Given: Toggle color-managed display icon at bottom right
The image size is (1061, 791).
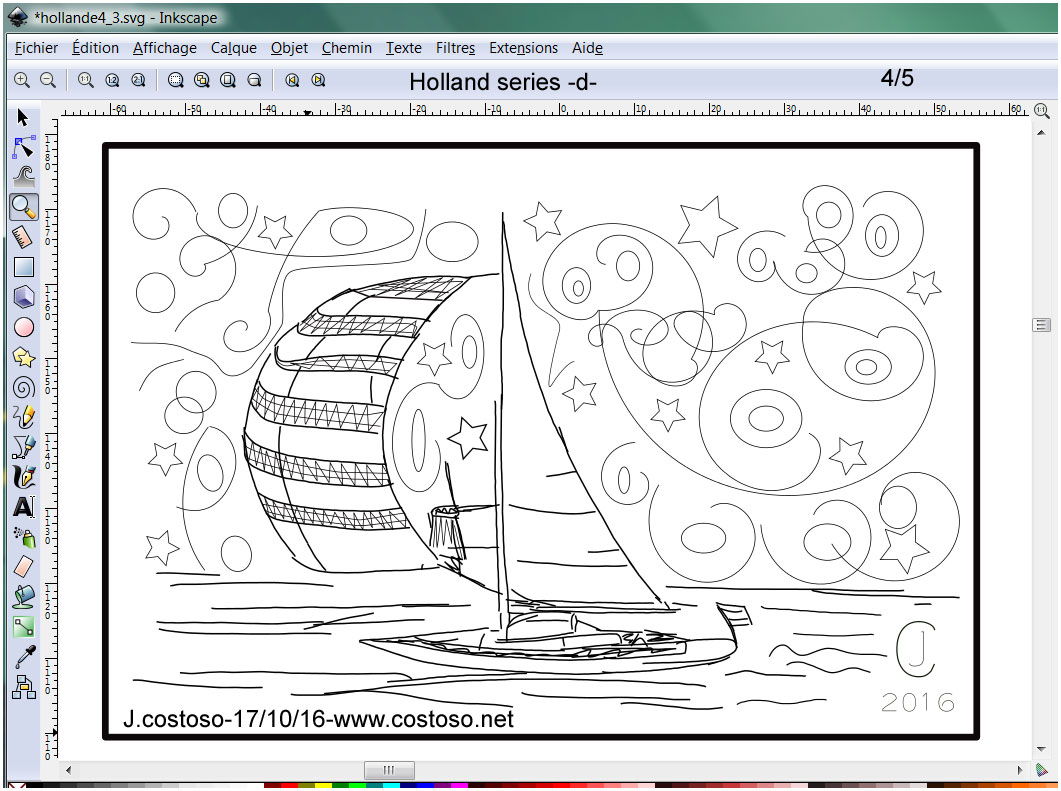Looking at the screenshot, I should 1041,769.
